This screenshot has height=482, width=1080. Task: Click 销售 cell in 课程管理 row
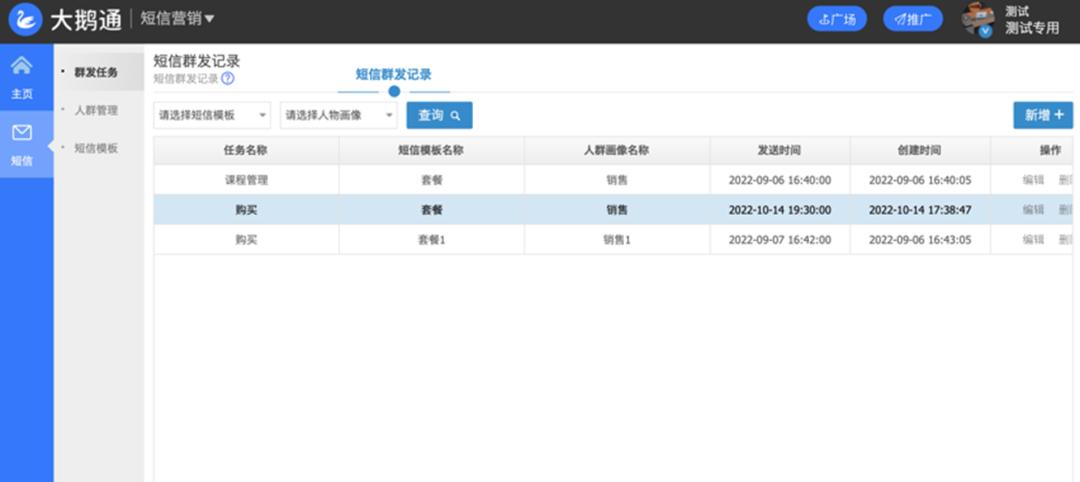pyautogui.click(x=617, y=180)
